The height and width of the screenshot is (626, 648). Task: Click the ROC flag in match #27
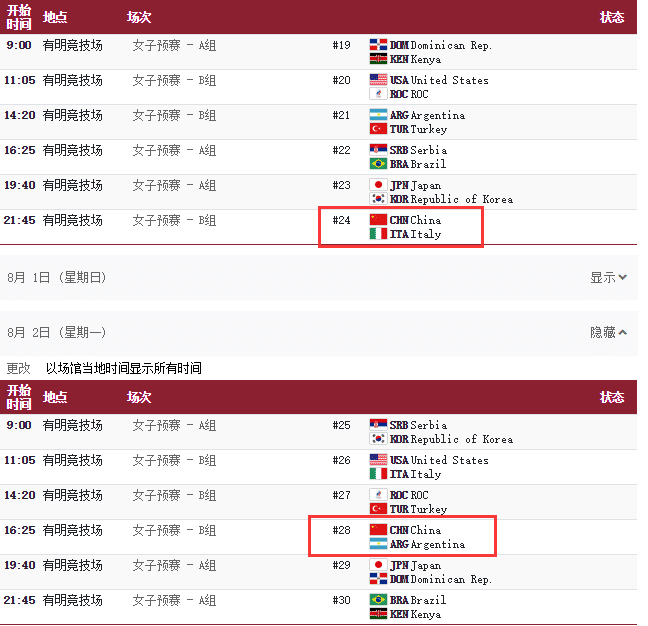[x=378, y=495]
